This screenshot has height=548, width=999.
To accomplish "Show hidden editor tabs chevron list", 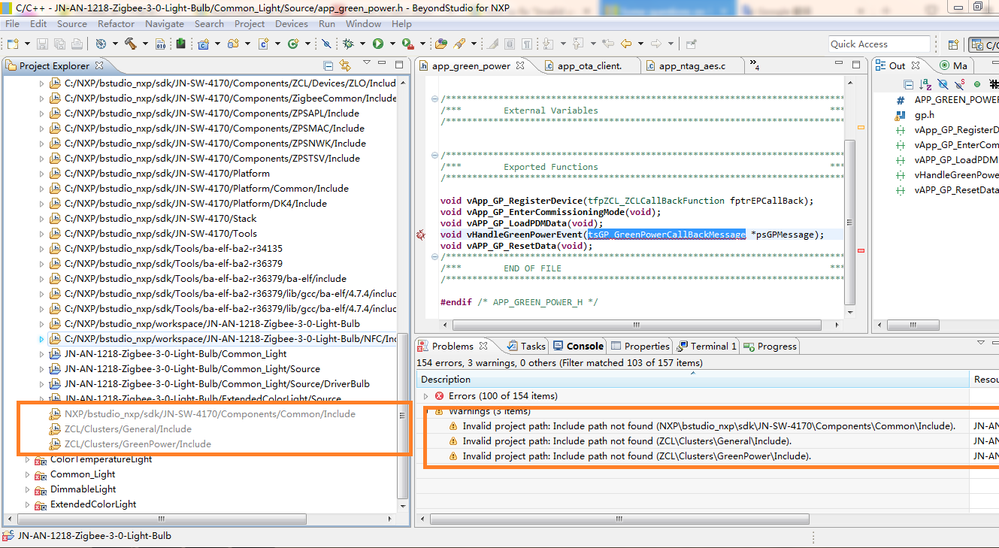I will click(754, 64).
